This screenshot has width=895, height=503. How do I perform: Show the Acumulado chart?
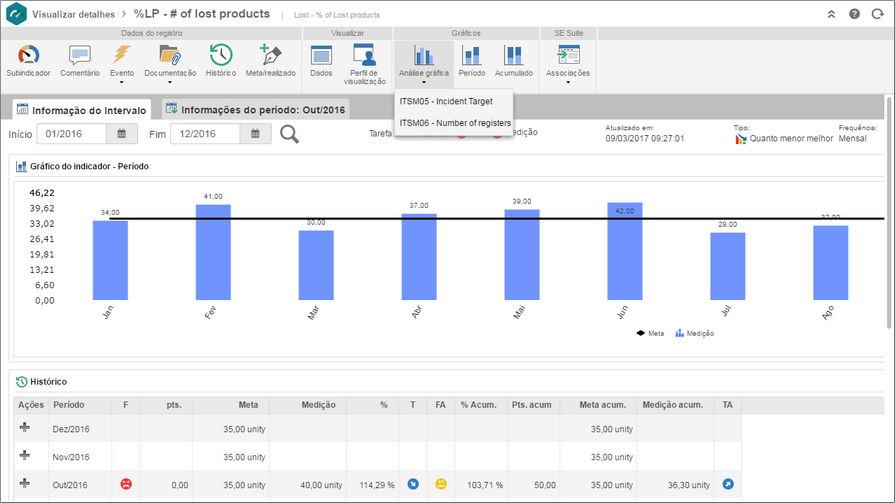(514, 56)
